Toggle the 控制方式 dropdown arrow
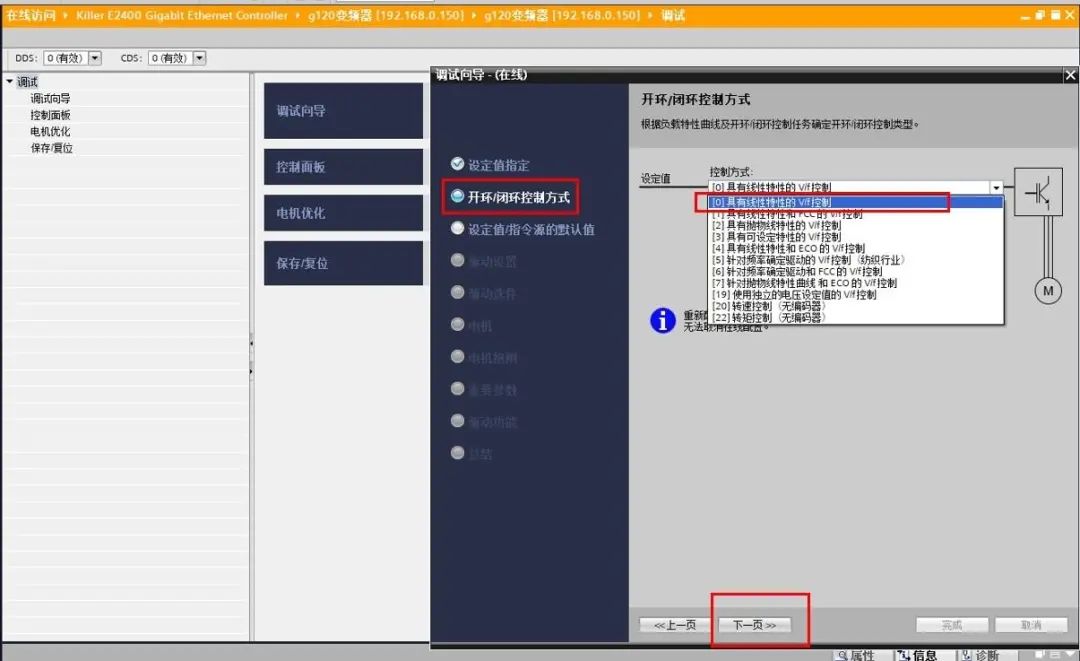The height and width of the screenshot is (661, 1080). (x=996, y=187)
